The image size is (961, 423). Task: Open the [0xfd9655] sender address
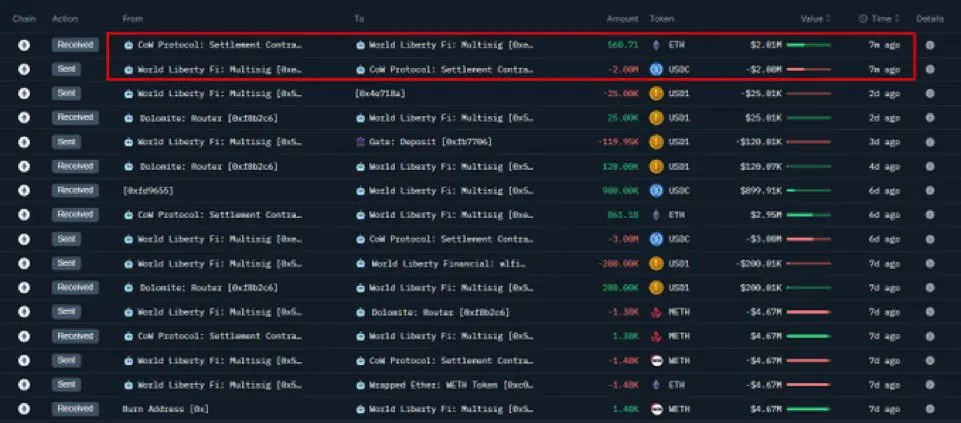[148, 191]
